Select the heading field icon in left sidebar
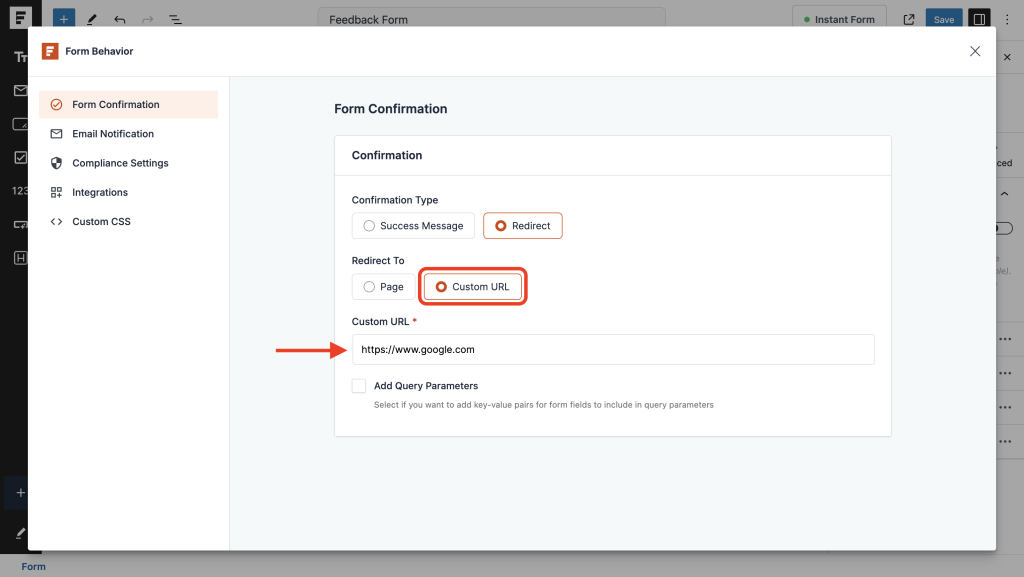 point(21,258)
